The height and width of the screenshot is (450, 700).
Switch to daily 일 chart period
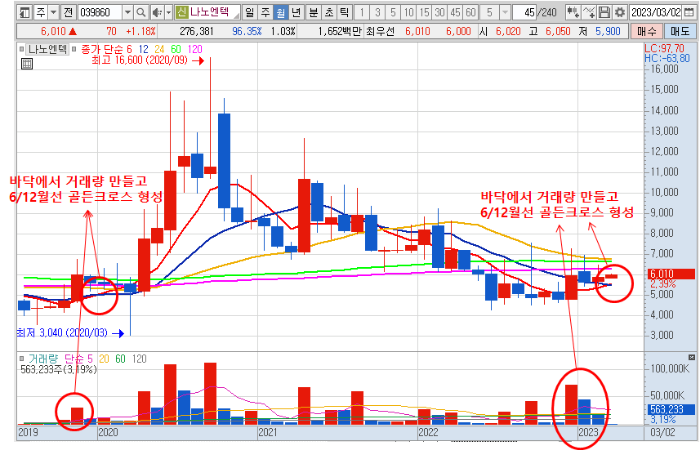(x=250, y=12)
